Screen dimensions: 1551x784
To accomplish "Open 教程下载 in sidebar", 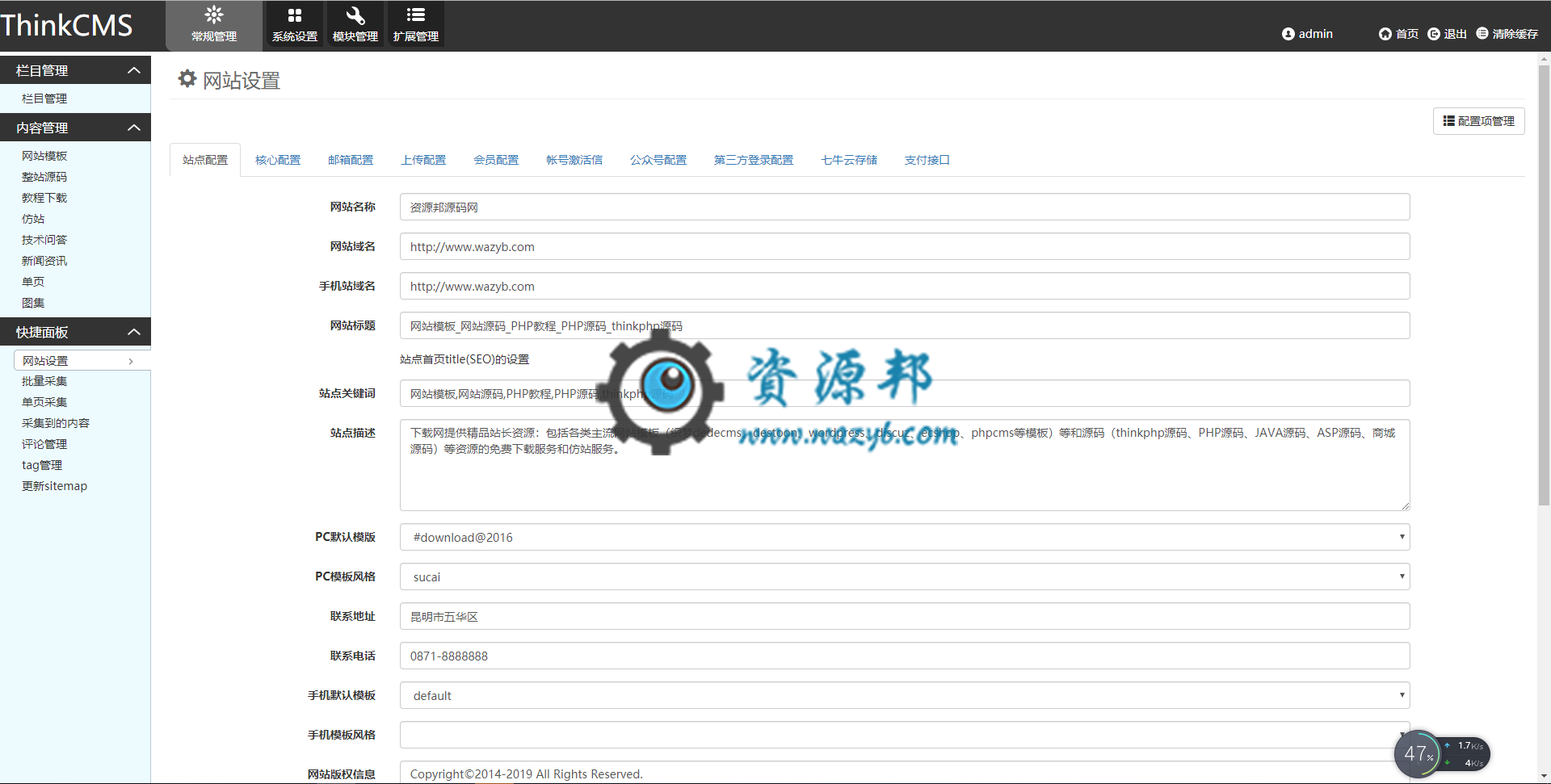I will click(44, 198).
